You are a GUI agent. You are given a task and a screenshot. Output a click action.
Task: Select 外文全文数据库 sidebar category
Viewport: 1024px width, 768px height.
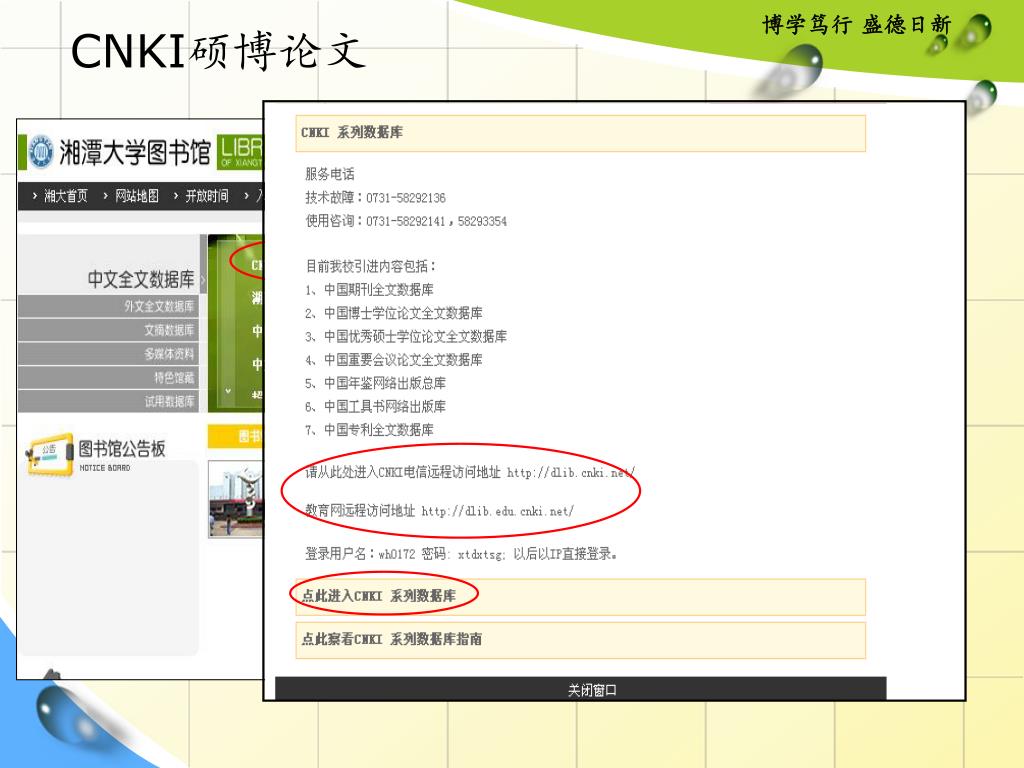108,306
